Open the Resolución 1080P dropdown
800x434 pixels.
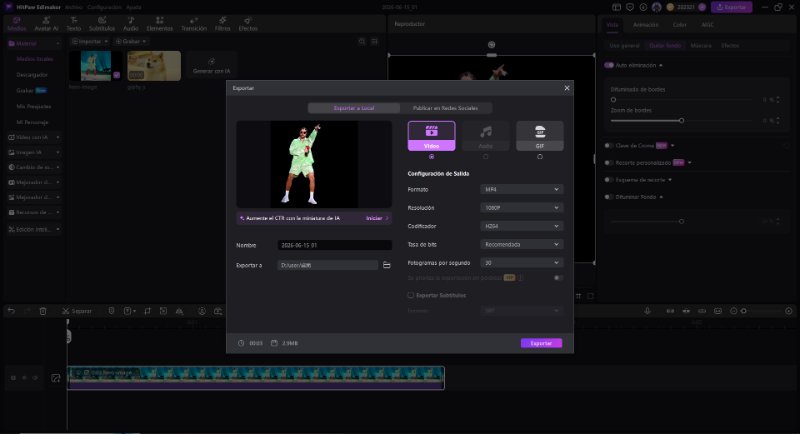tap(521, 208)
